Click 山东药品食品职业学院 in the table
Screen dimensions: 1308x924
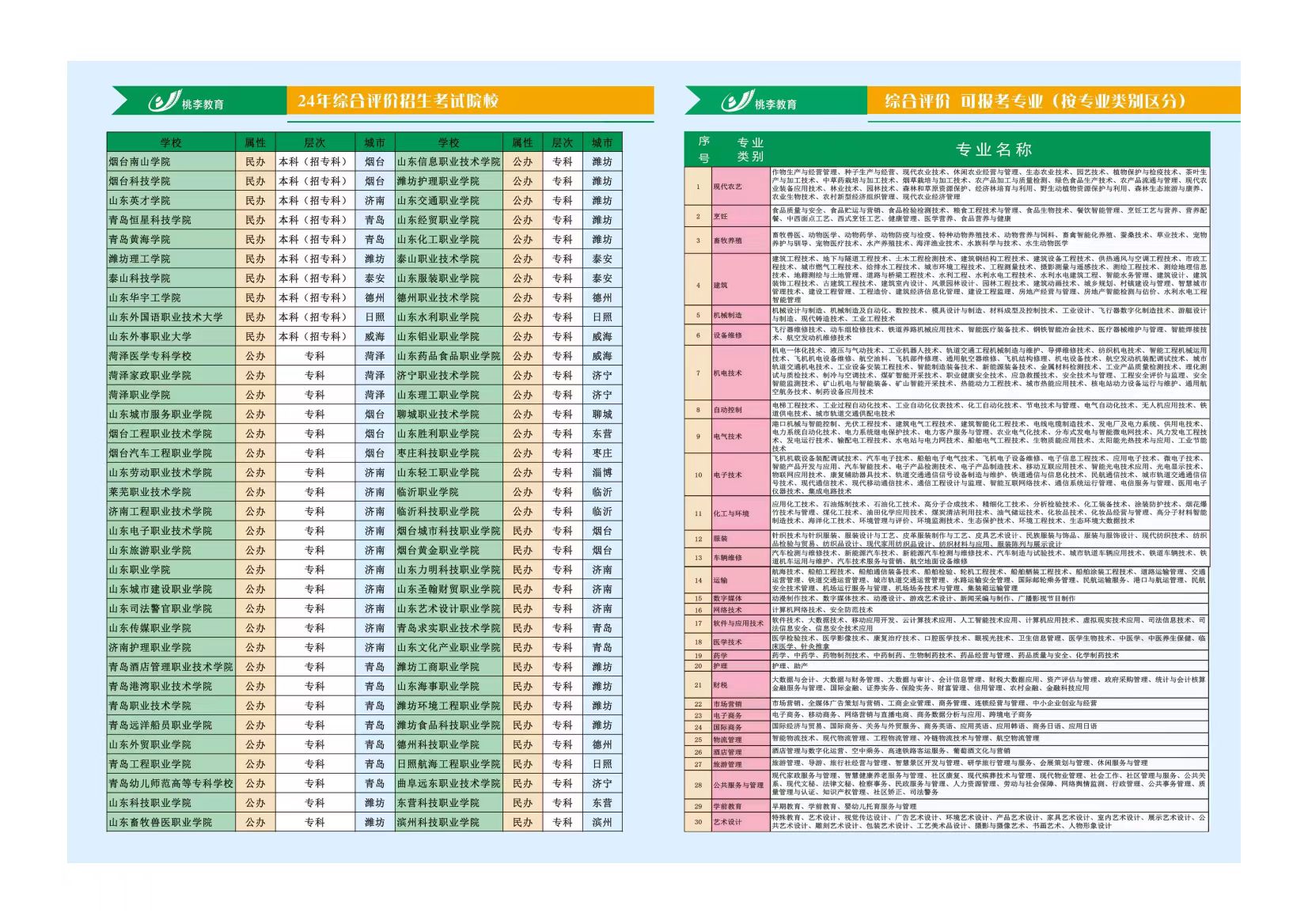pos(449,356)
